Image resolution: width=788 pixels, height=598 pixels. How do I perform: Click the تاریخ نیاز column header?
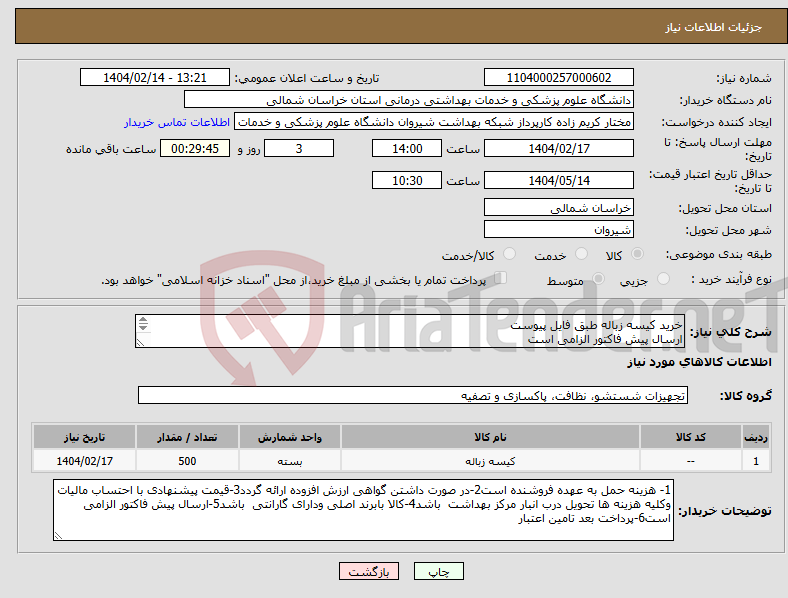coord(84,437)
